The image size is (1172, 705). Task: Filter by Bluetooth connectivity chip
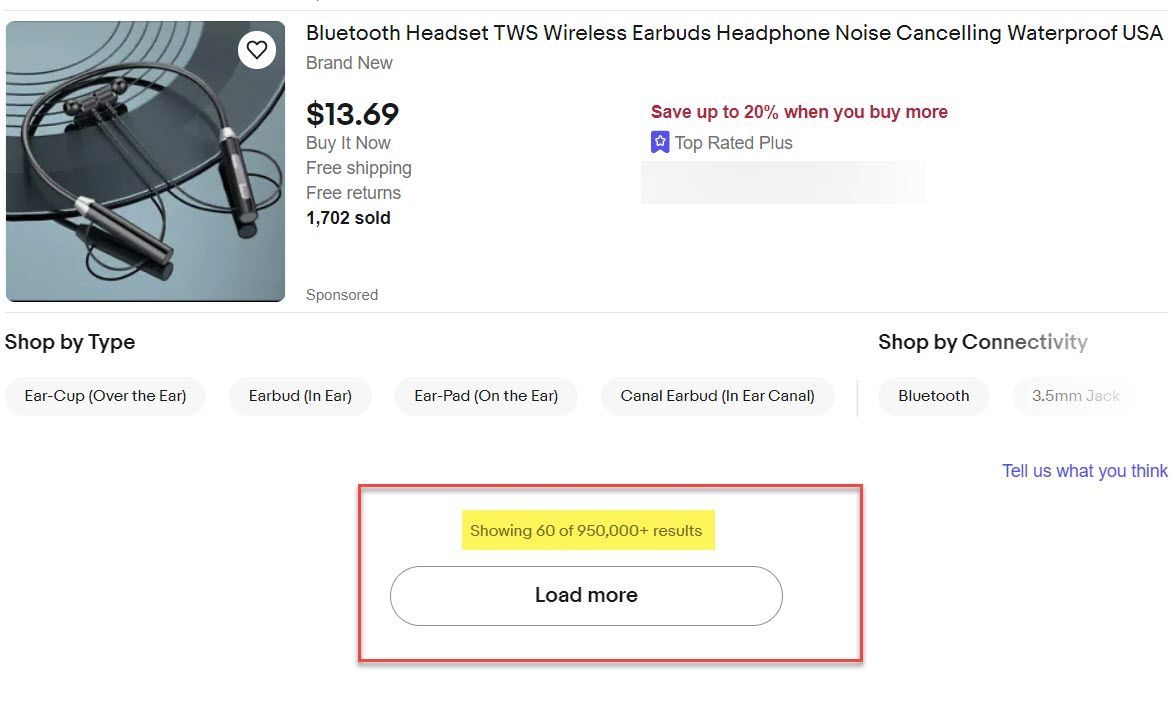click(x=933, y=396)
